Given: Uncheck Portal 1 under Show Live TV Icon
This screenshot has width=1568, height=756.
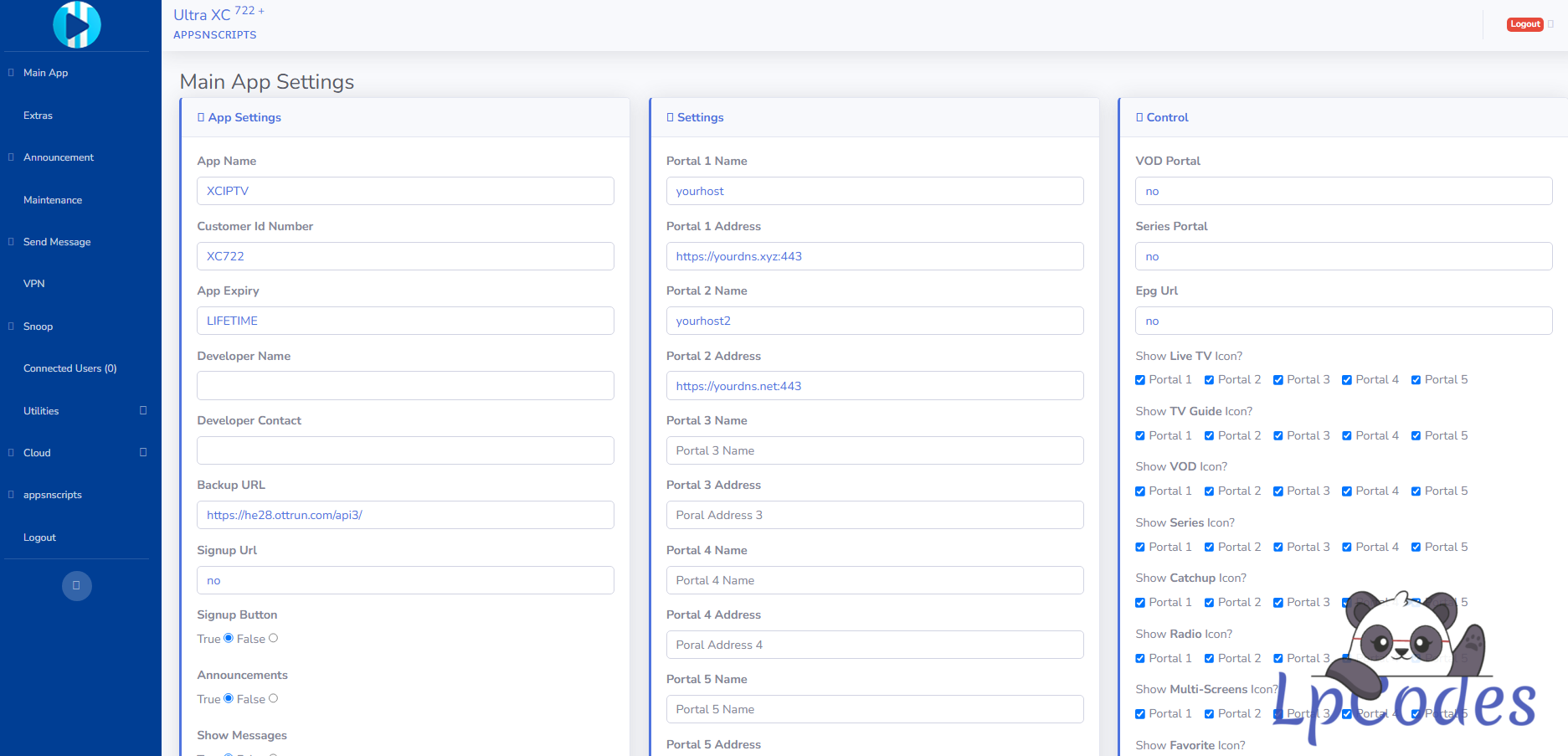Looking at the screenshot, I should [x=1140, y=380].
